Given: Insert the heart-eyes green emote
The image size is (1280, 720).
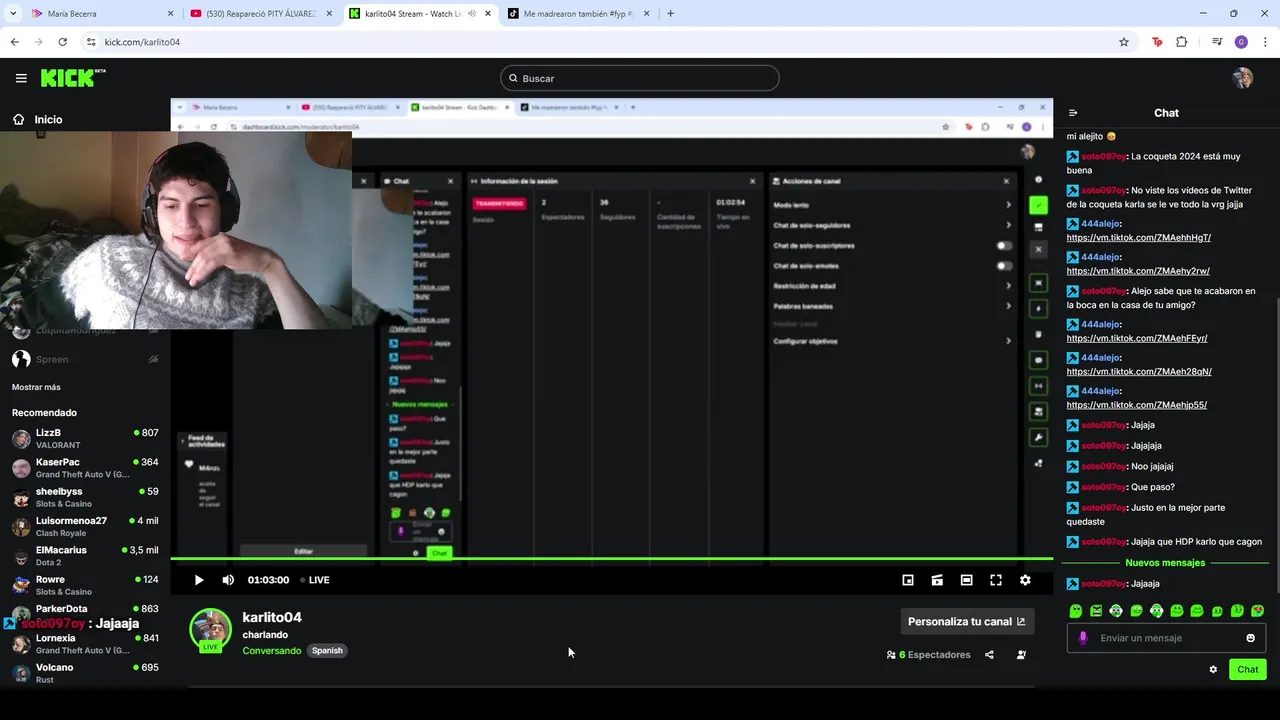Looking at the screenshot, I should click(x=1257, y=611).
